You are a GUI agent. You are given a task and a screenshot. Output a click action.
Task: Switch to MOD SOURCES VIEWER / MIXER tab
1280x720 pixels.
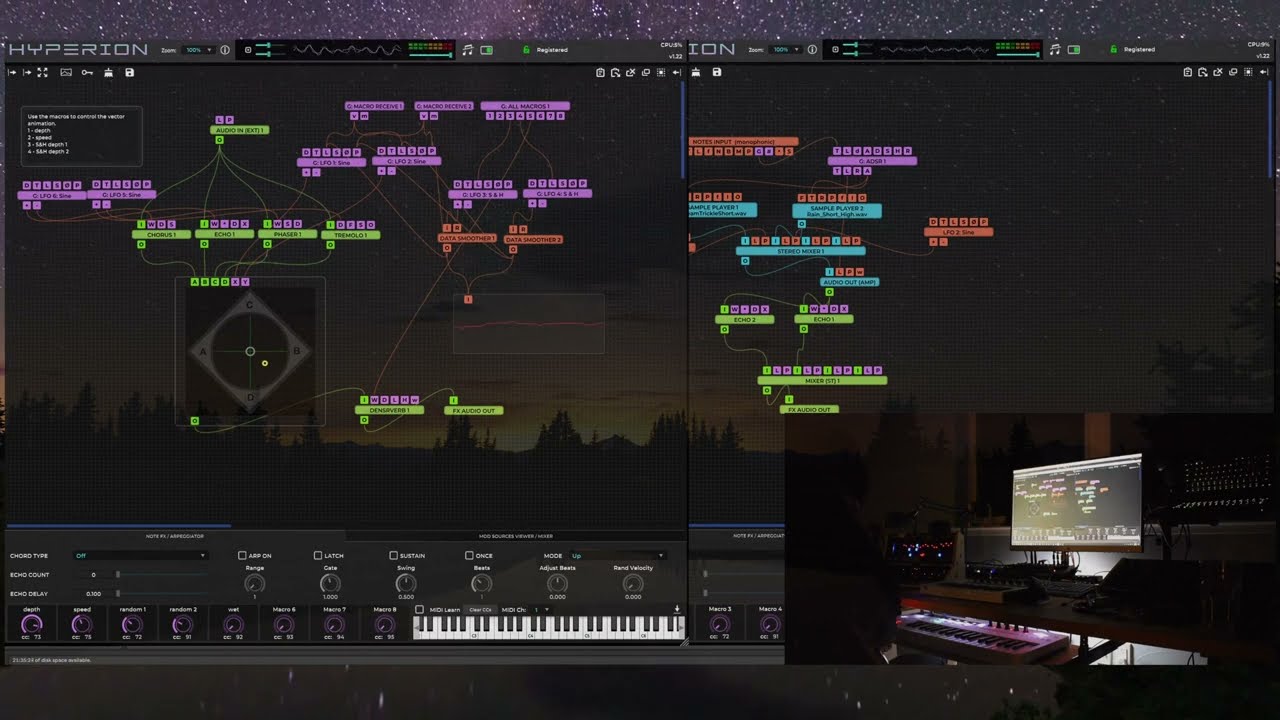coord(516,536)
